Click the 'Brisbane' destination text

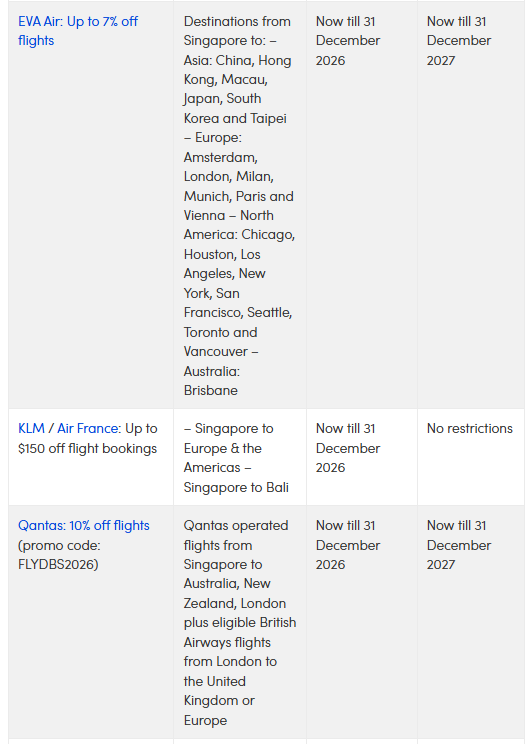tap(211, 391)
